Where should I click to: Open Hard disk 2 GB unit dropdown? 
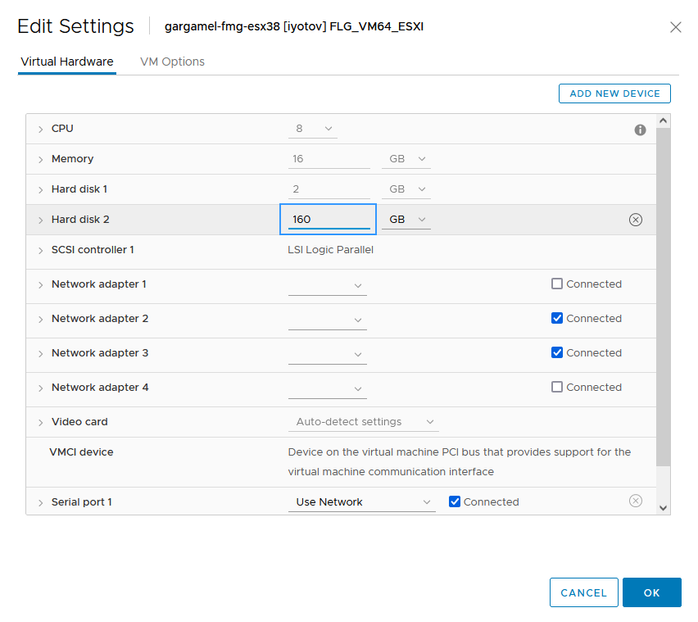408,219
